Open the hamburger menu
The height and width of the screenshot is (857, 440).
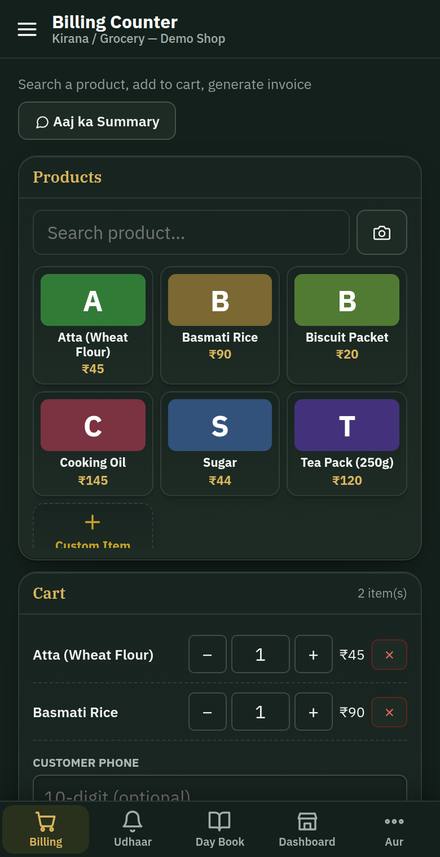click(x=27, y=30)
